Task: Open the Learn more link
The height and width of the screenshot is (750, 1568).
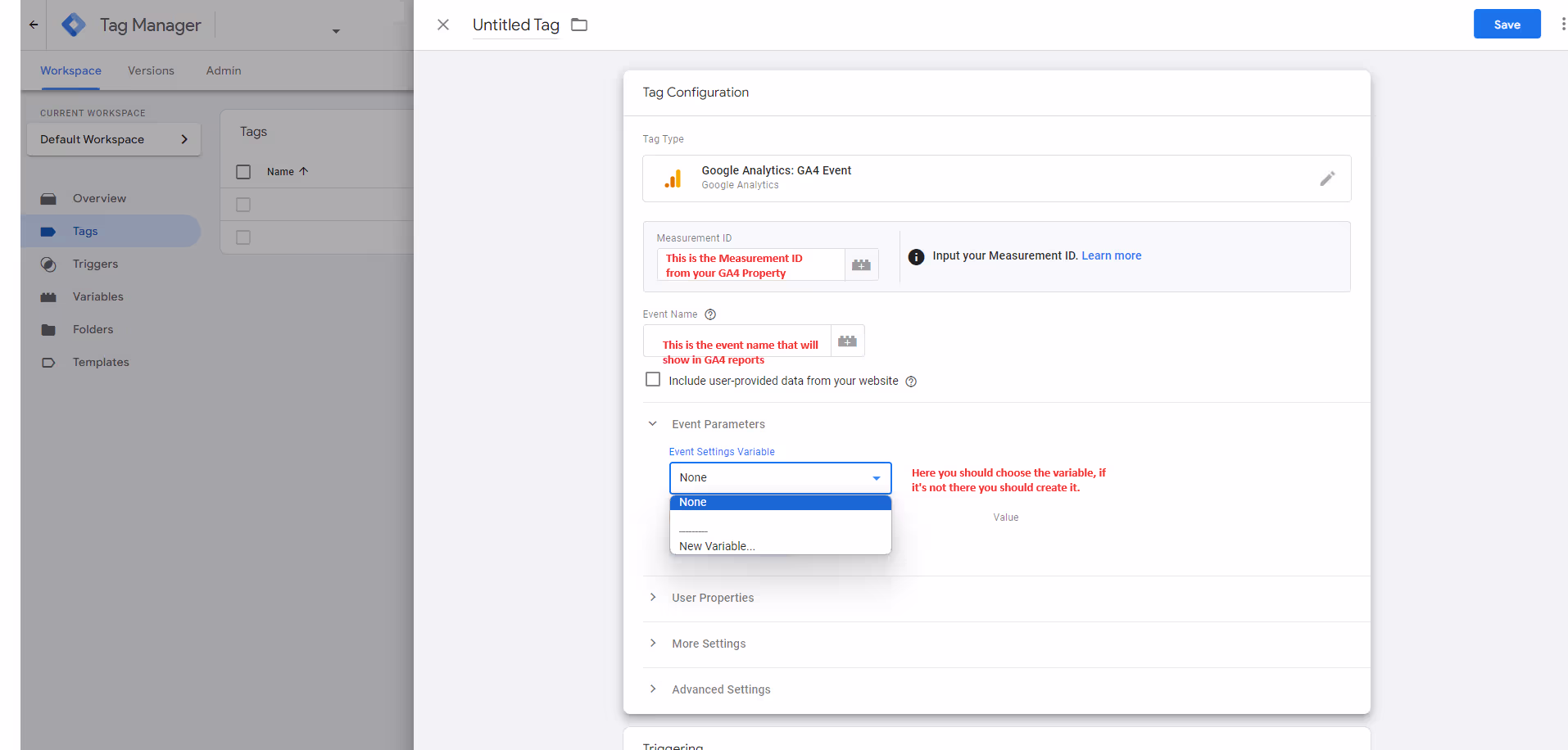Action: [x=1111, y=255]
